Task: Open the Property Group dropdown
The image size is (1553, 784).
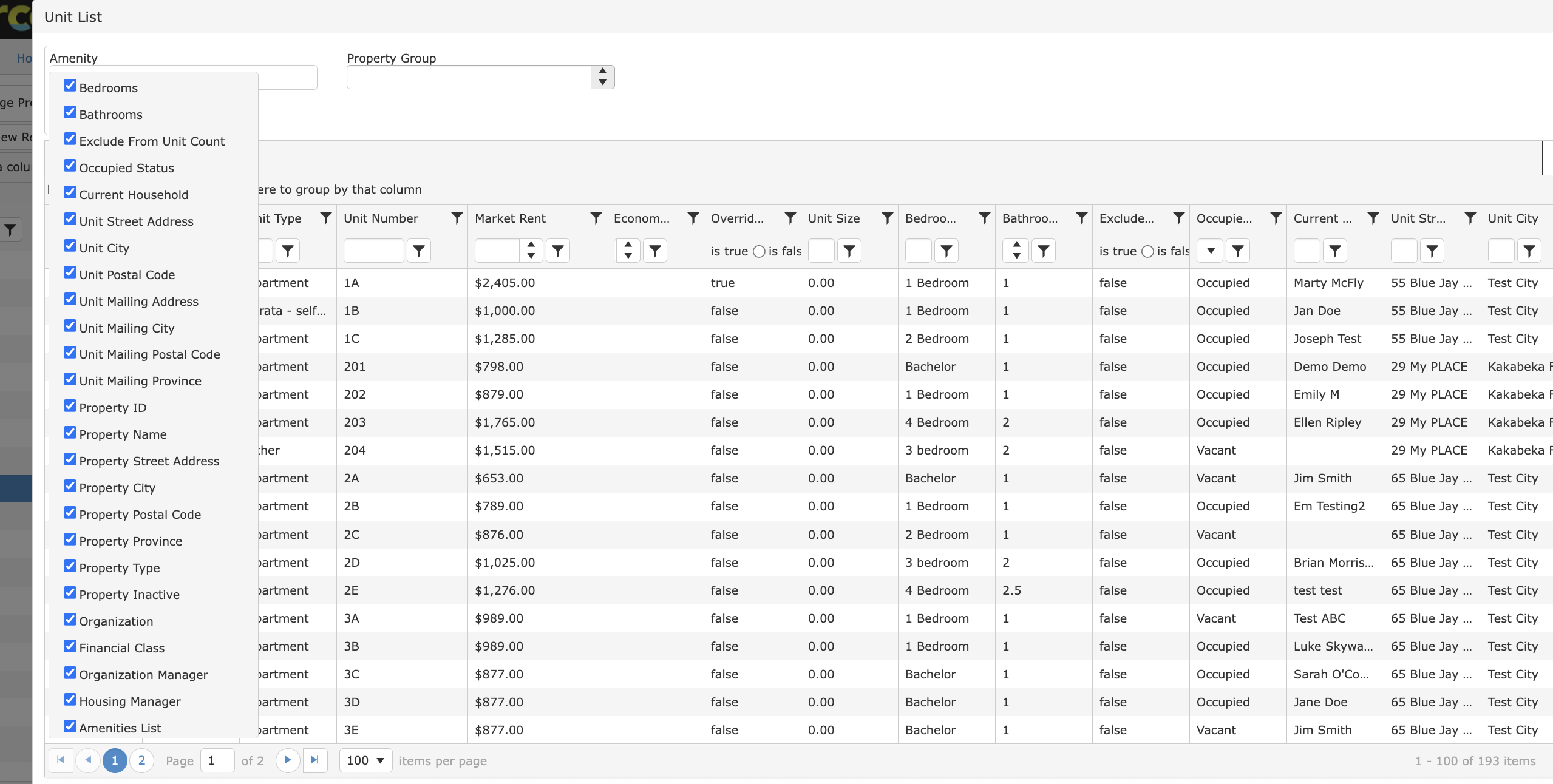Action: [602, 77]
